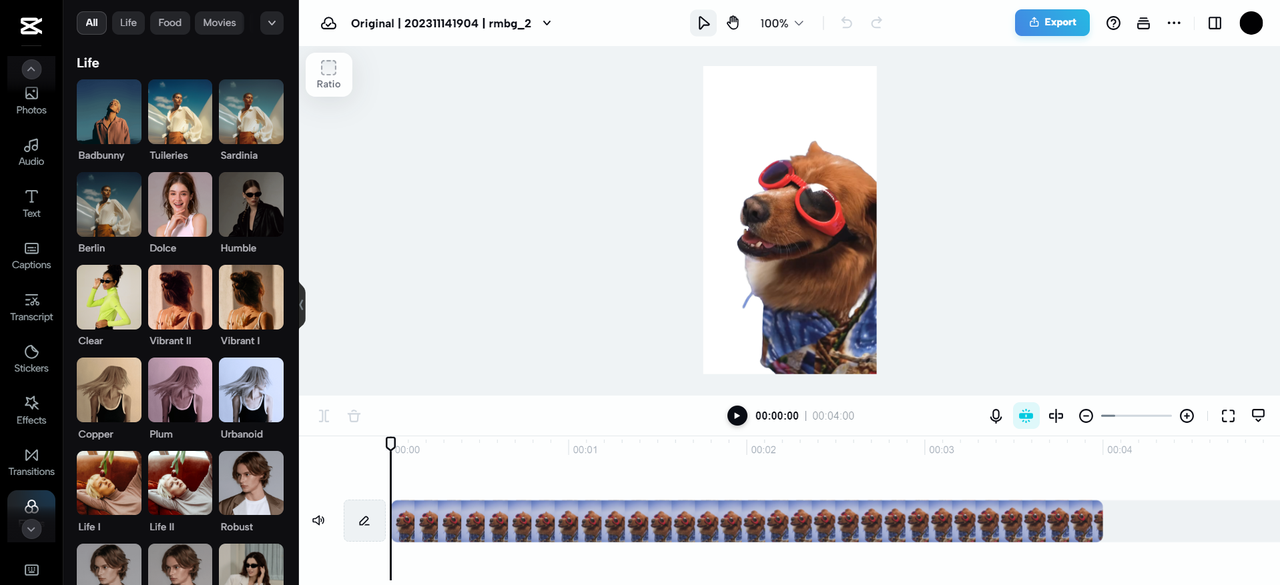The image size is (1280, 585).
Task: Expand the filter category dropdown chevron
Action: pyautogui.click(x=272, y=23)
